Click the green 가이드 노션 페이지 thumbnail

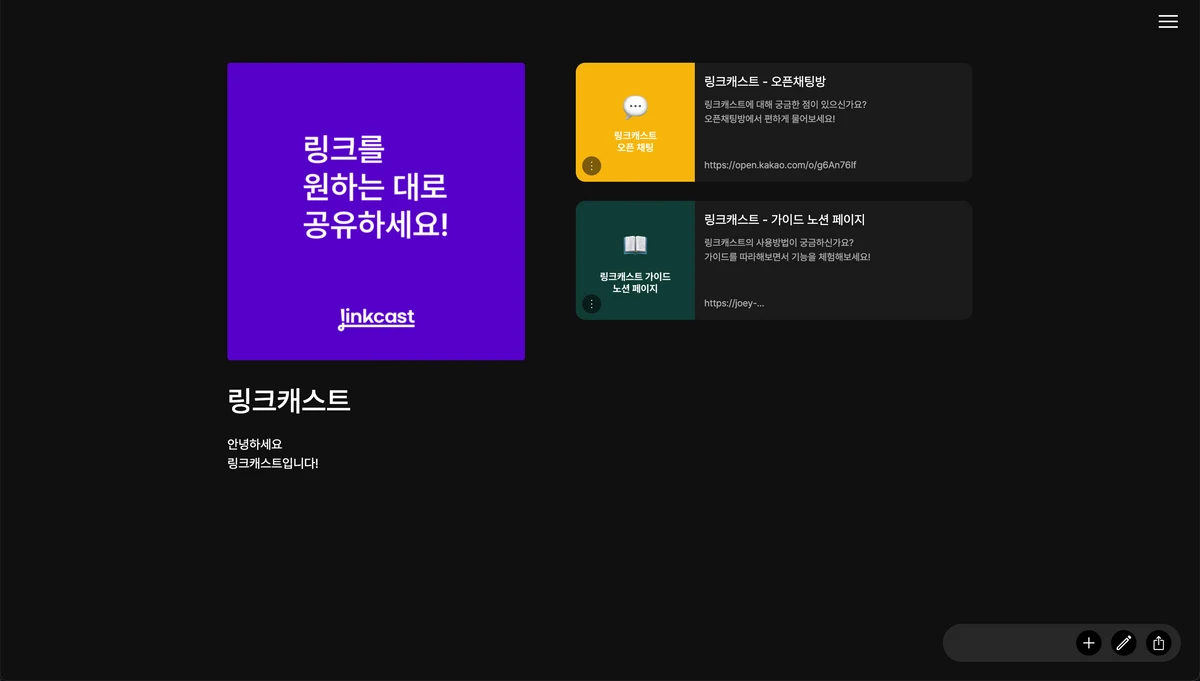click(635, 260)
